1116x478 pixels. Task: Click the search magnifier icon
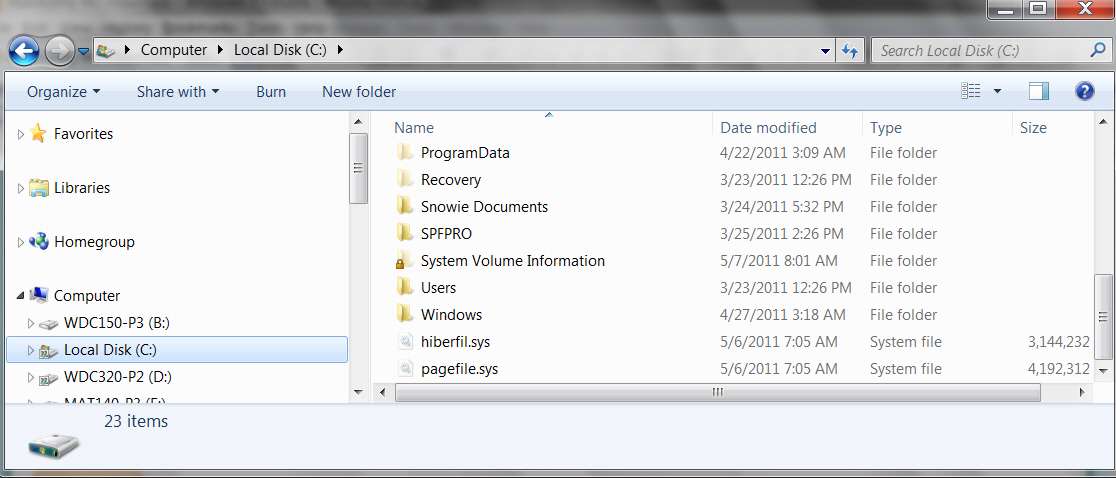1098,50
